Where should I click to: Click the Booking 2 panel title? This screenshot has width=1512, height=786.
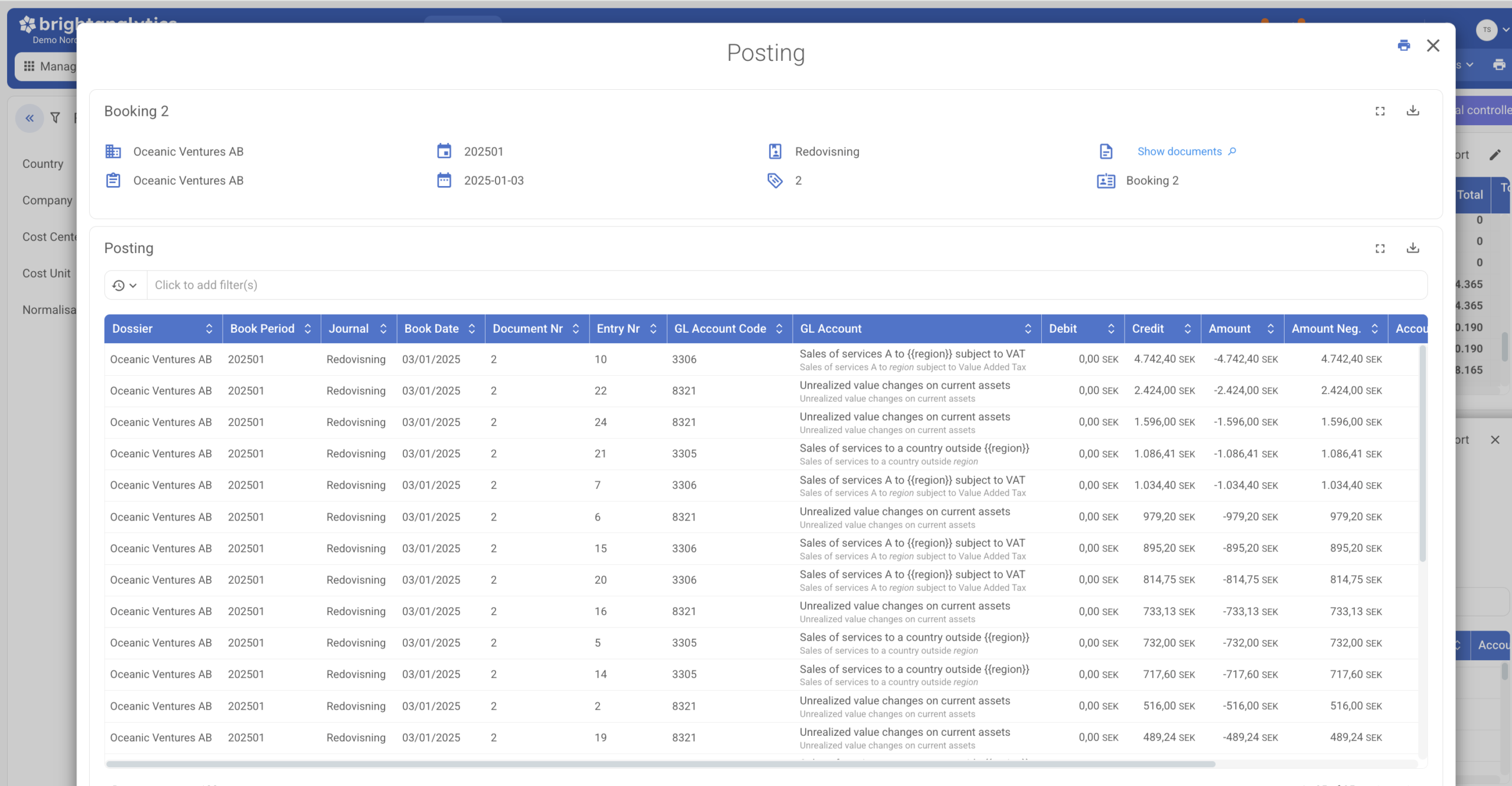point(136,111)
